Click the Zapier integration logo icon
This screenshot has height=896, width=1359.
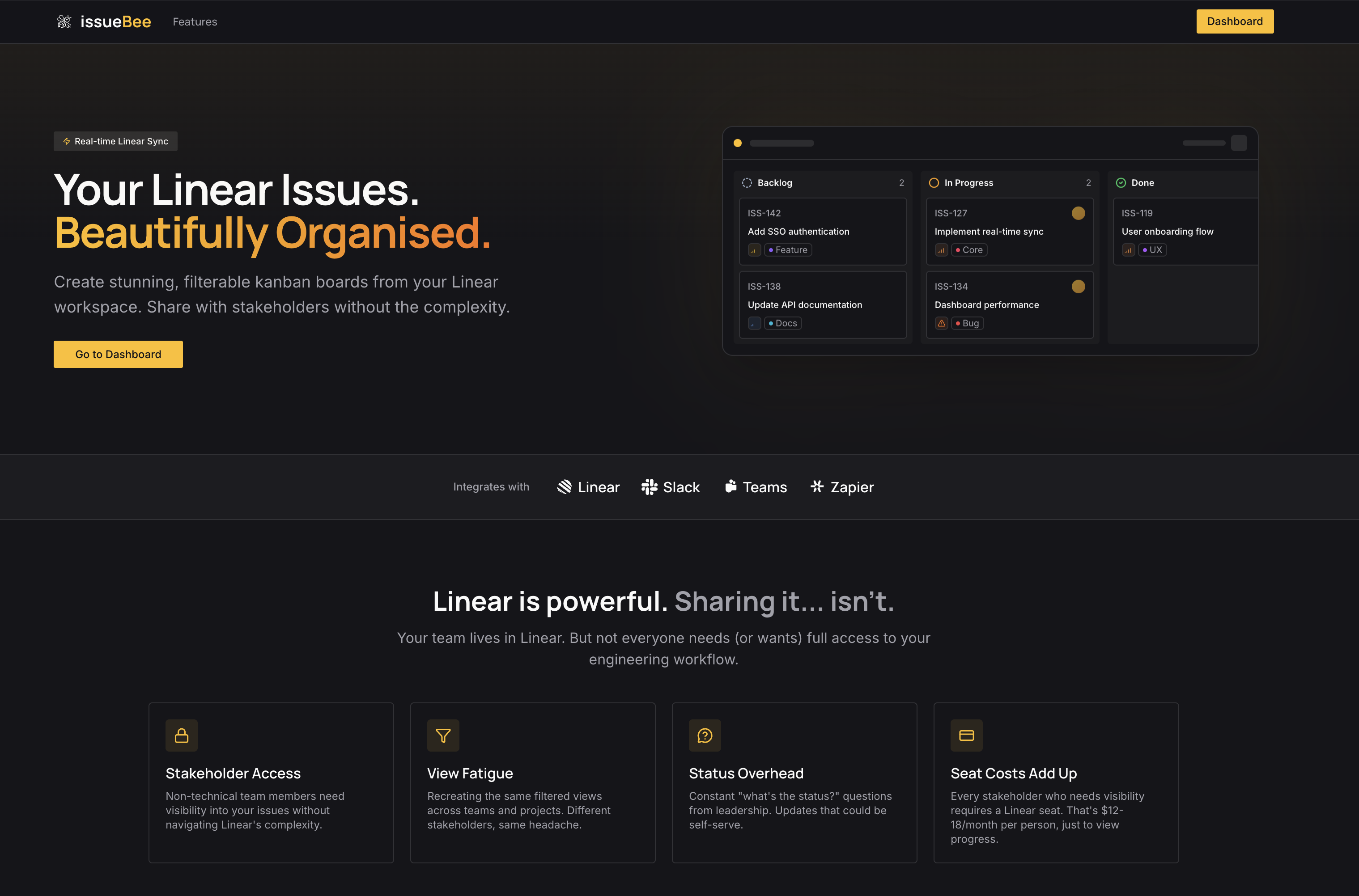coord(817,486)
